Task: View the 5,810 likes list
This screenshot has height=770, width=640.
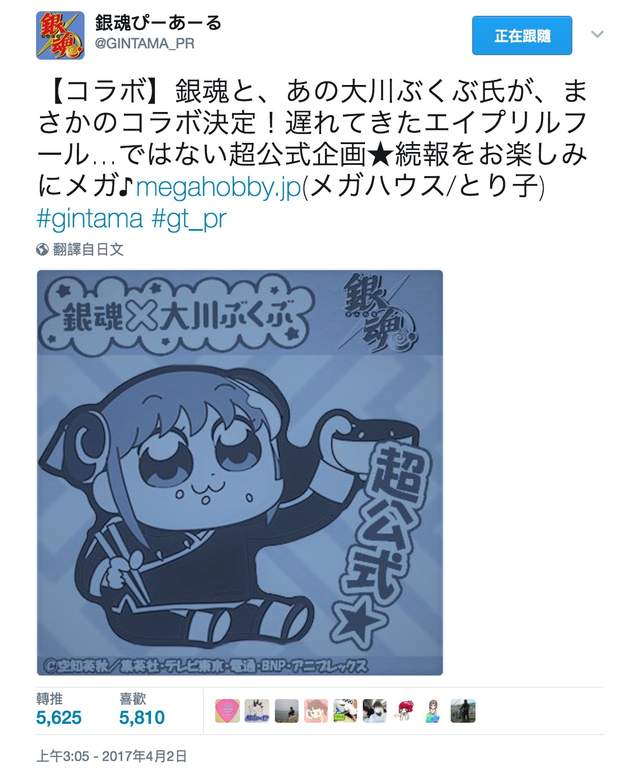Action: (142, 710)
